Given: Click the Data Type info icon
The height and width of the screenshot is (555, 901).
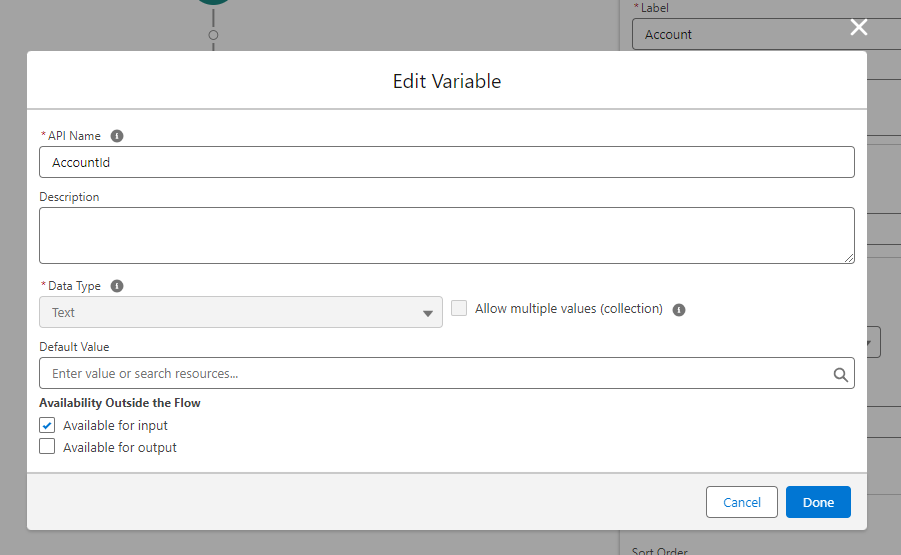Looking at the screenshot, I should click(x=117, y=286).
